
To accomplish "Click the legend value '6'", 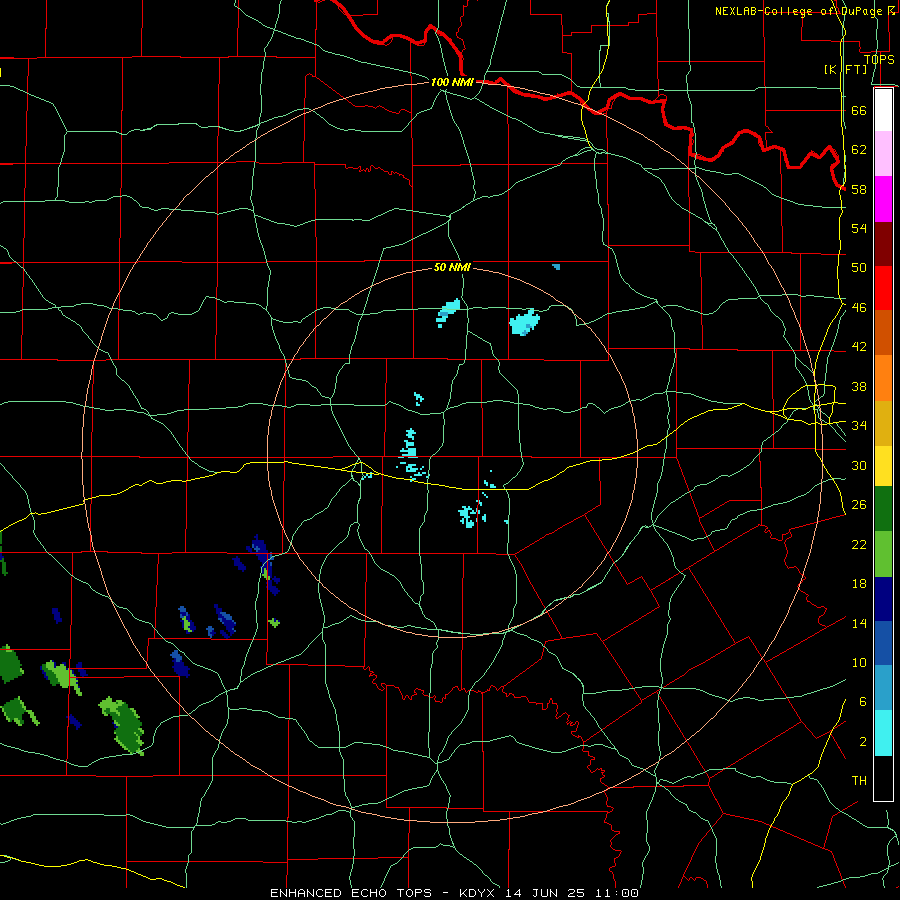I will tap(863, 702).
